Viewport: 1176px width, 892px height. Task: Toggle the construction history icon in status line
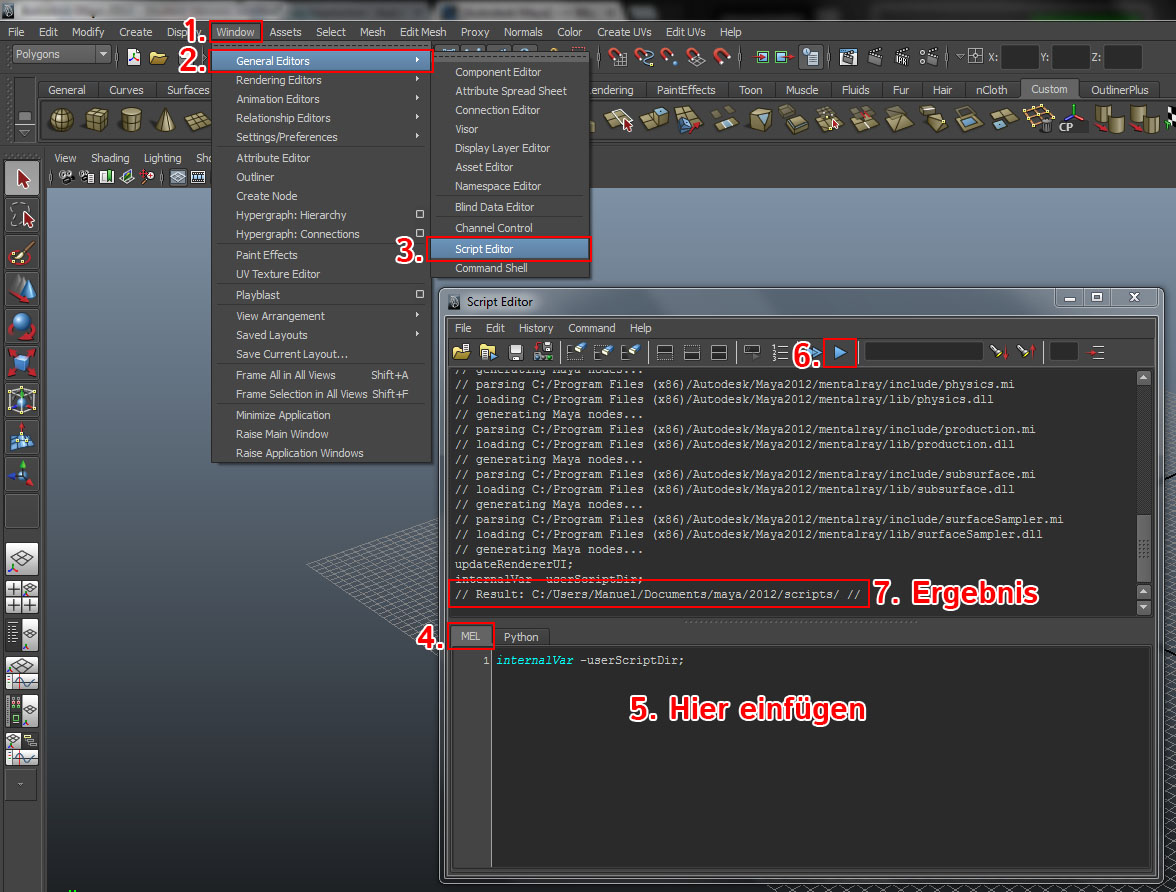point(811,57)
